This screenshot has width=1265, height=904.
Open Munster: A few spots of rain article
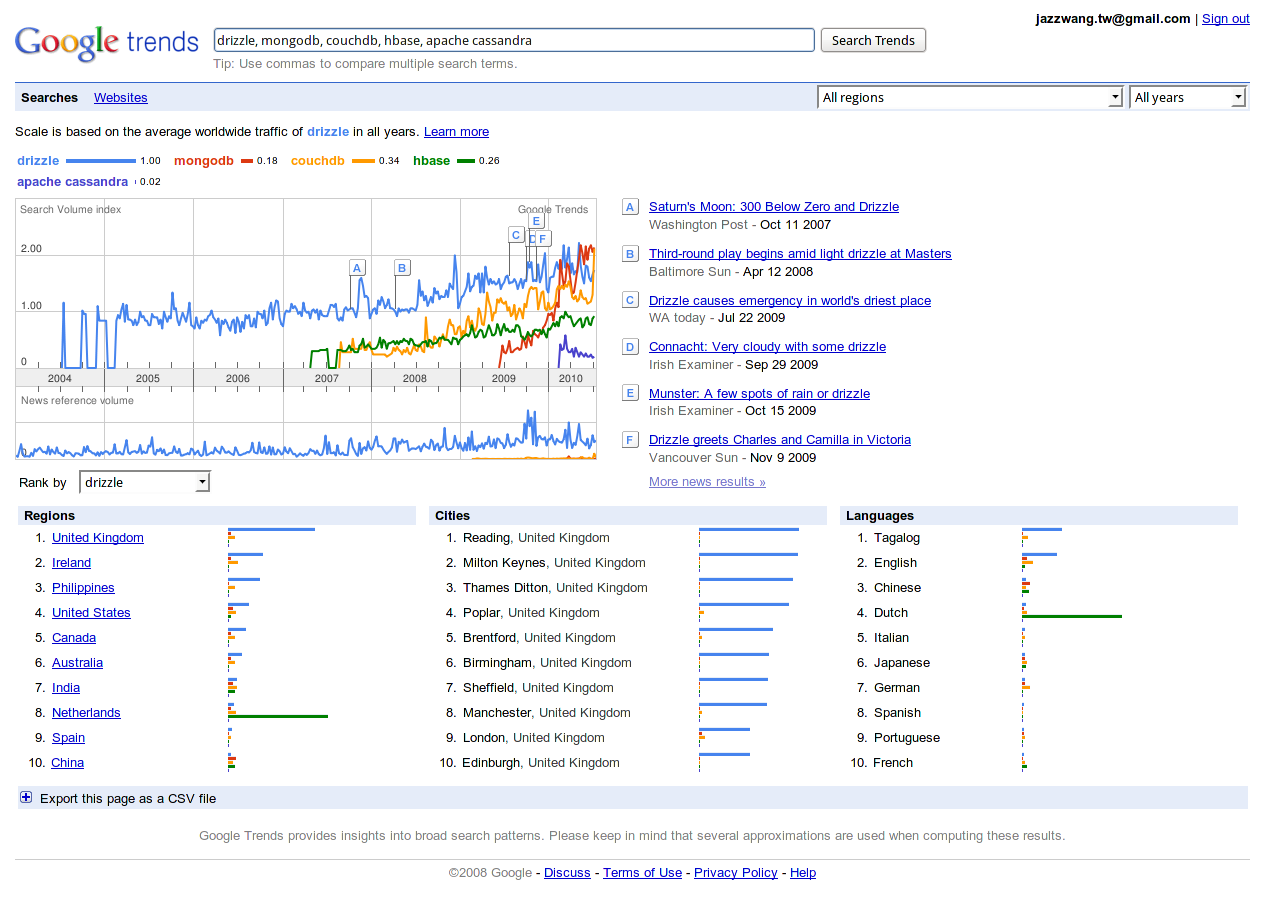tap(759, 393)
